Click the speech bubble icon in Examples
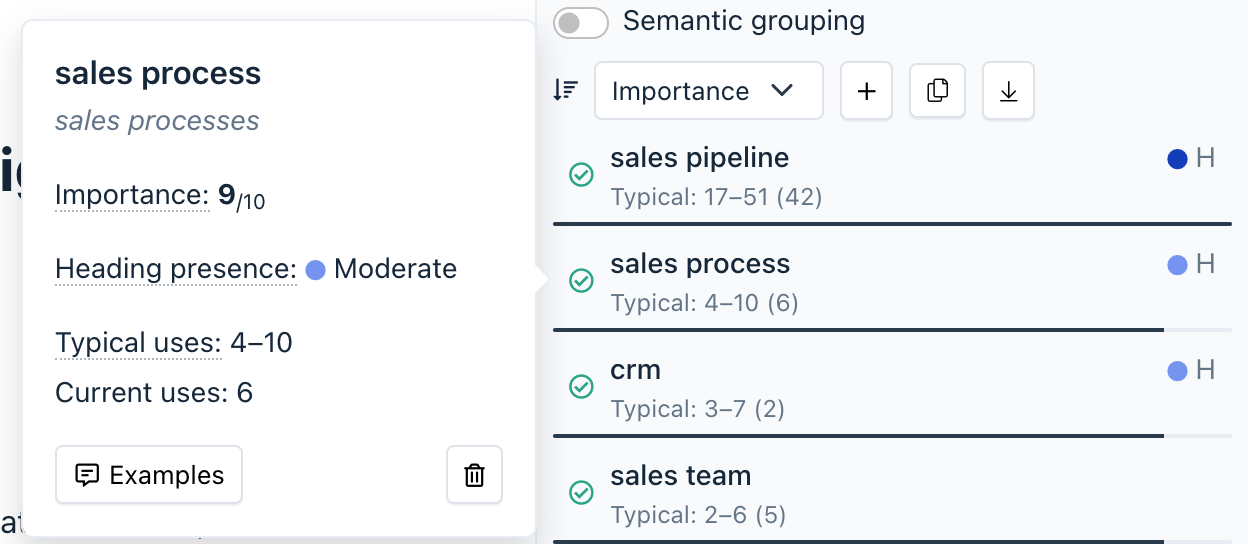Screen dimensions: 1248x544 point(88,475)
